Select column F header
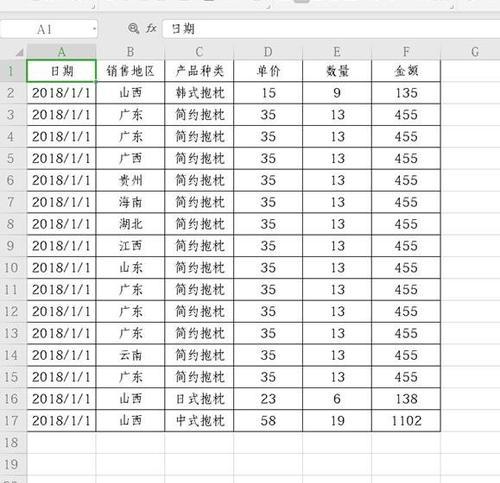The height and width of the screenshot is (483, 500). 406,52
